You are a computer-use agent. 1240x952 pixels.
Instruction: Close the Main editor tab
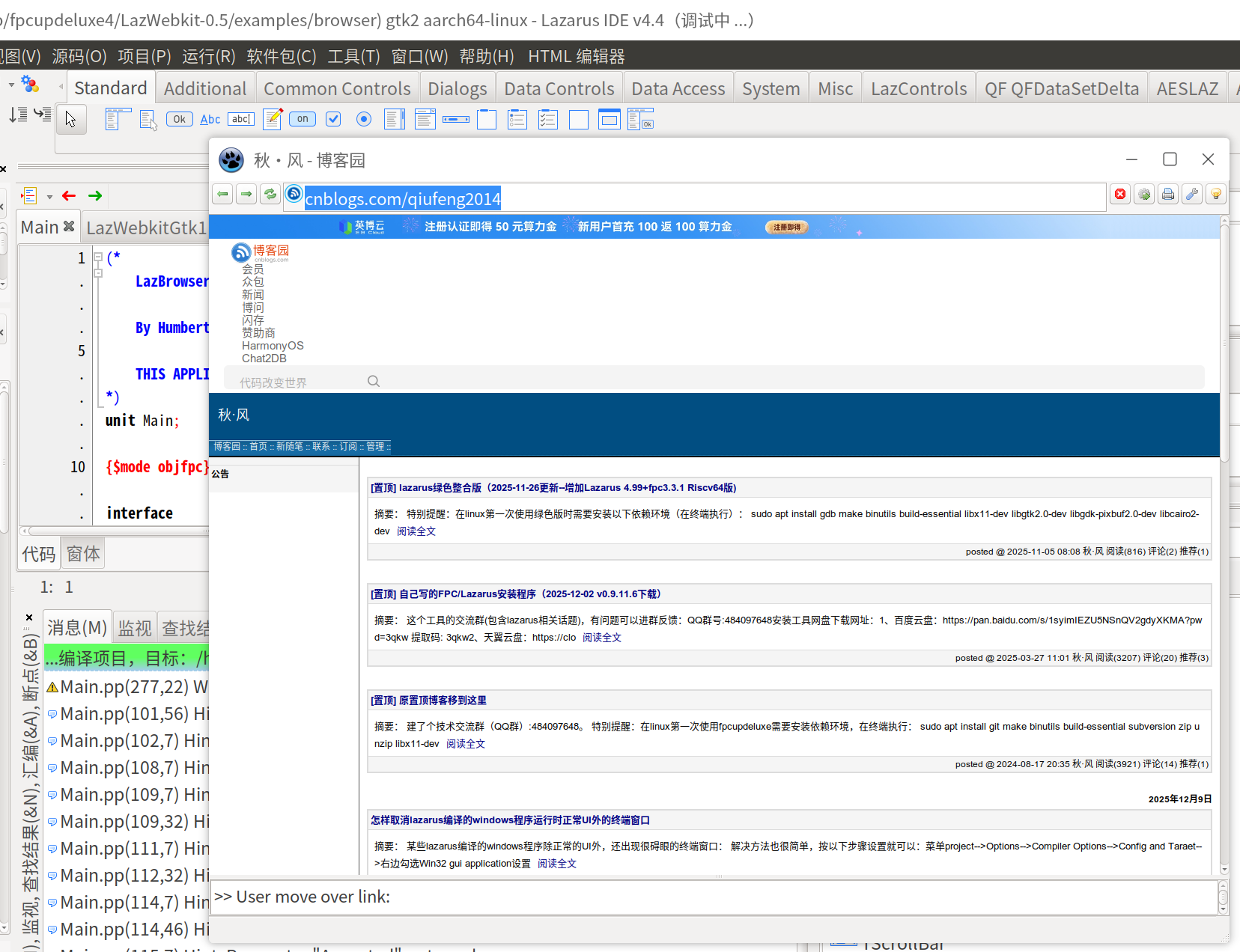(69, 226)
